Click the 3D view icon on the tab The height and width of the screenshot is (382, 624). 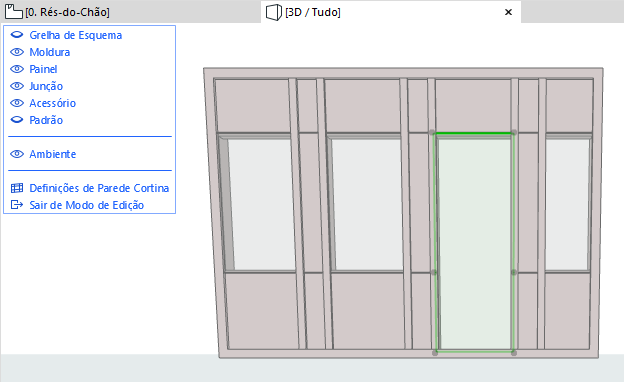coord(274,12)
